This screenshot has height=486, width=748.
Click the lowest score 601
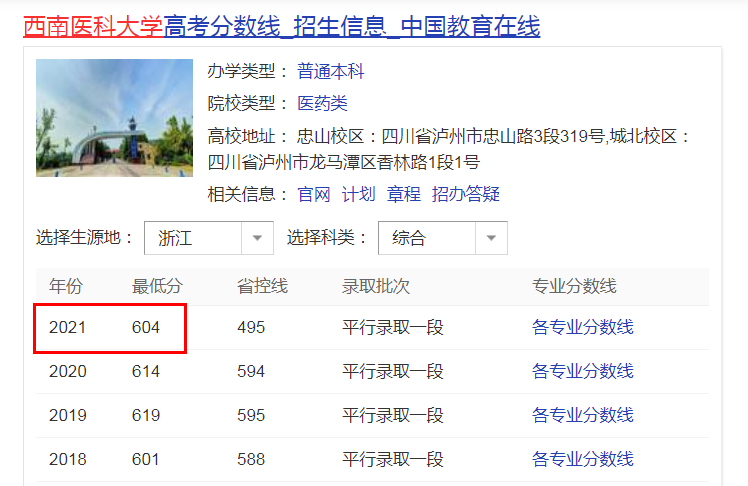point(145,459)
